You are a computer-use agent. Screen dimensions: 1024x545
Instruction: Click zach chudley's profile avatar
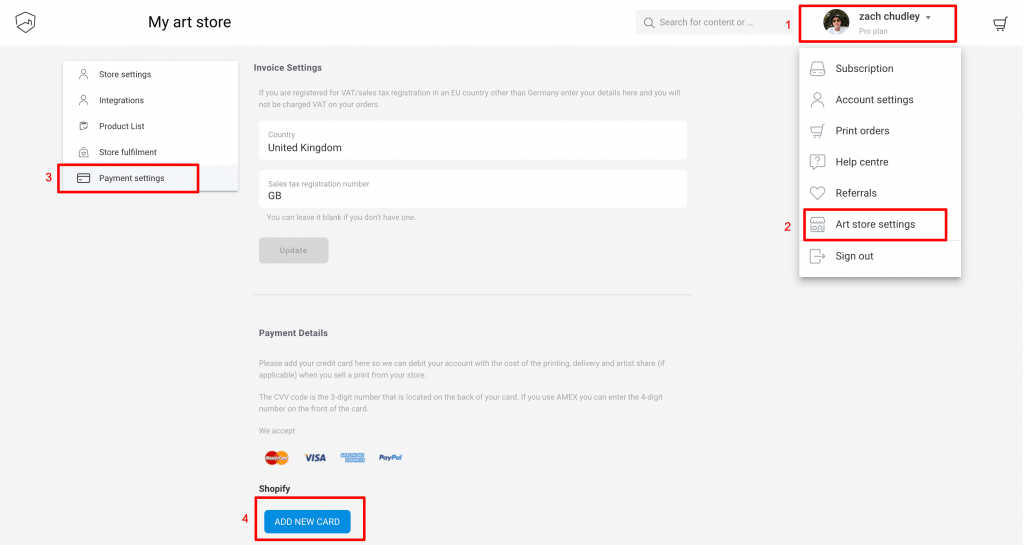pyautogui.click(x=836, y=22)
